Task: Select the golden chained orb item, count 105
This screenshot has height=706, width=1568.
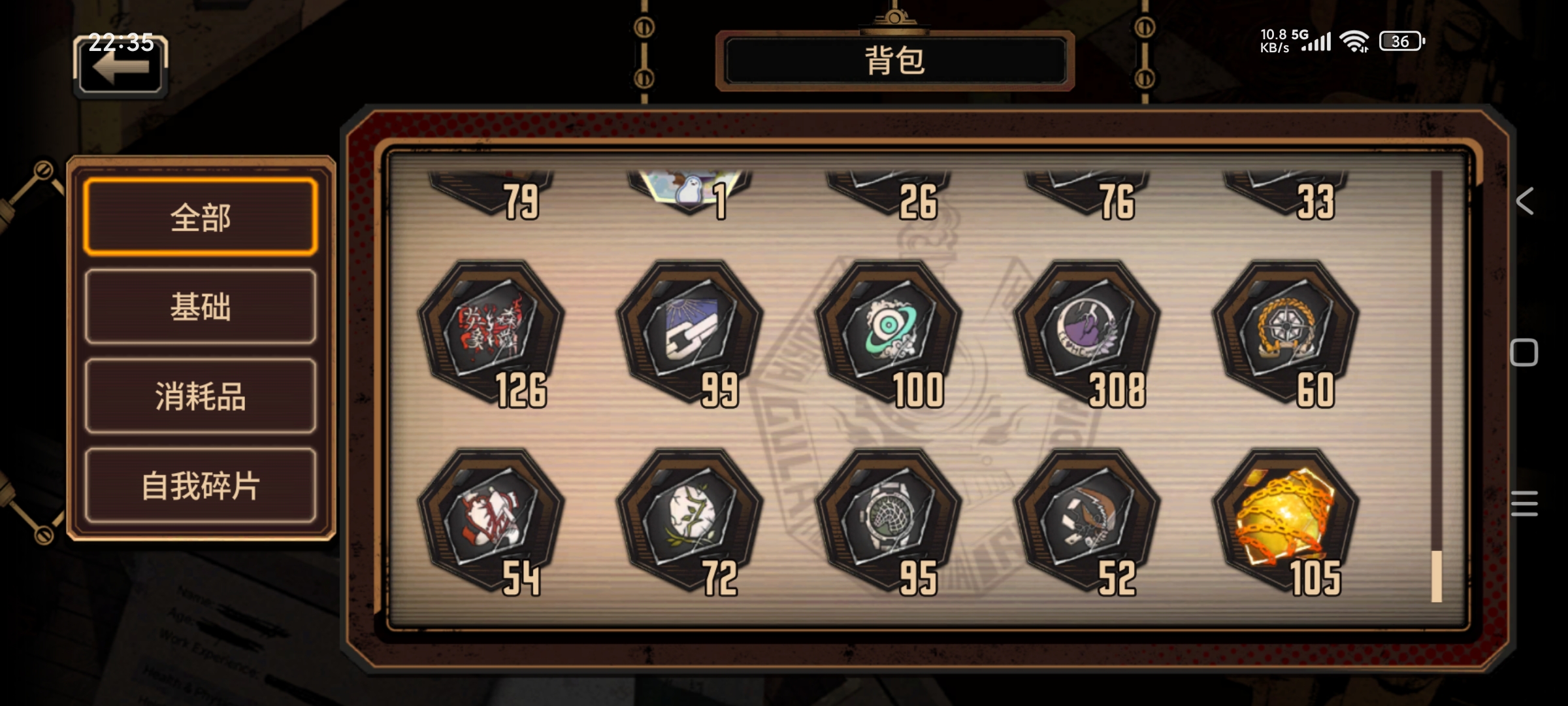Action: pyautogui.click(x=1286, y=520)
